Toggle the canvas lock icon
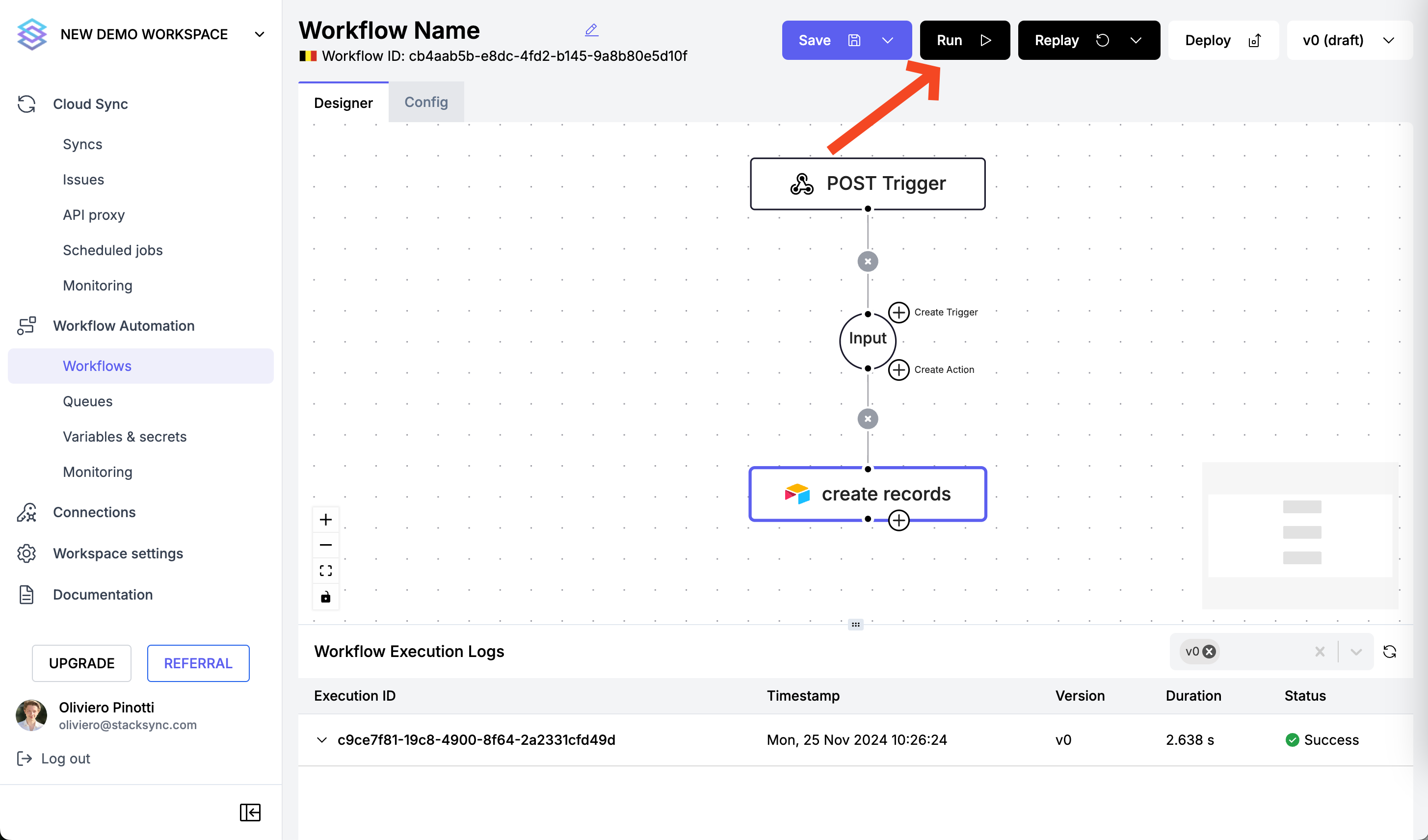1428x840 pixels. 325,597
